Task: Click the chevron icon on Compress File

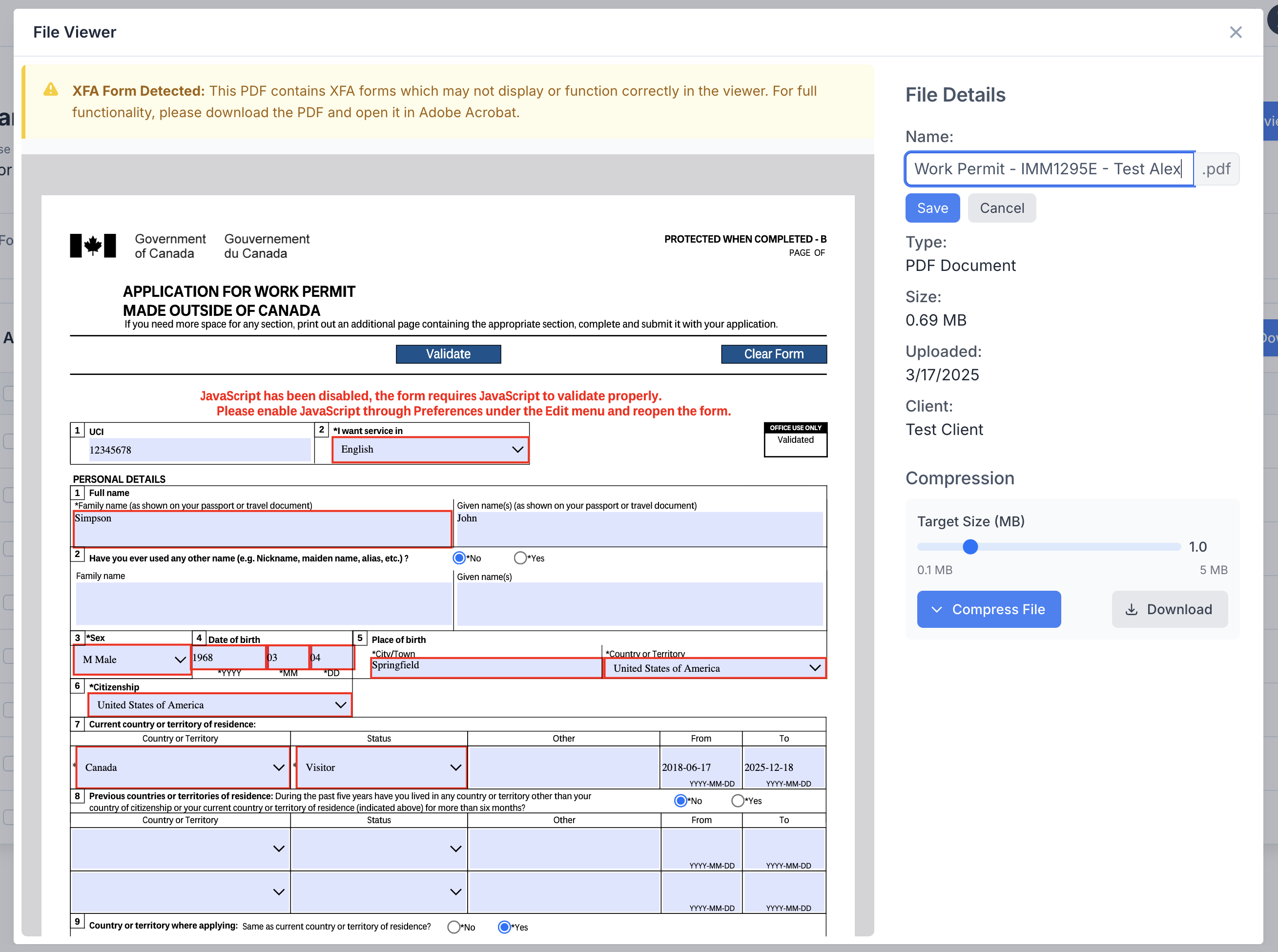Action: tap(936, 609)
